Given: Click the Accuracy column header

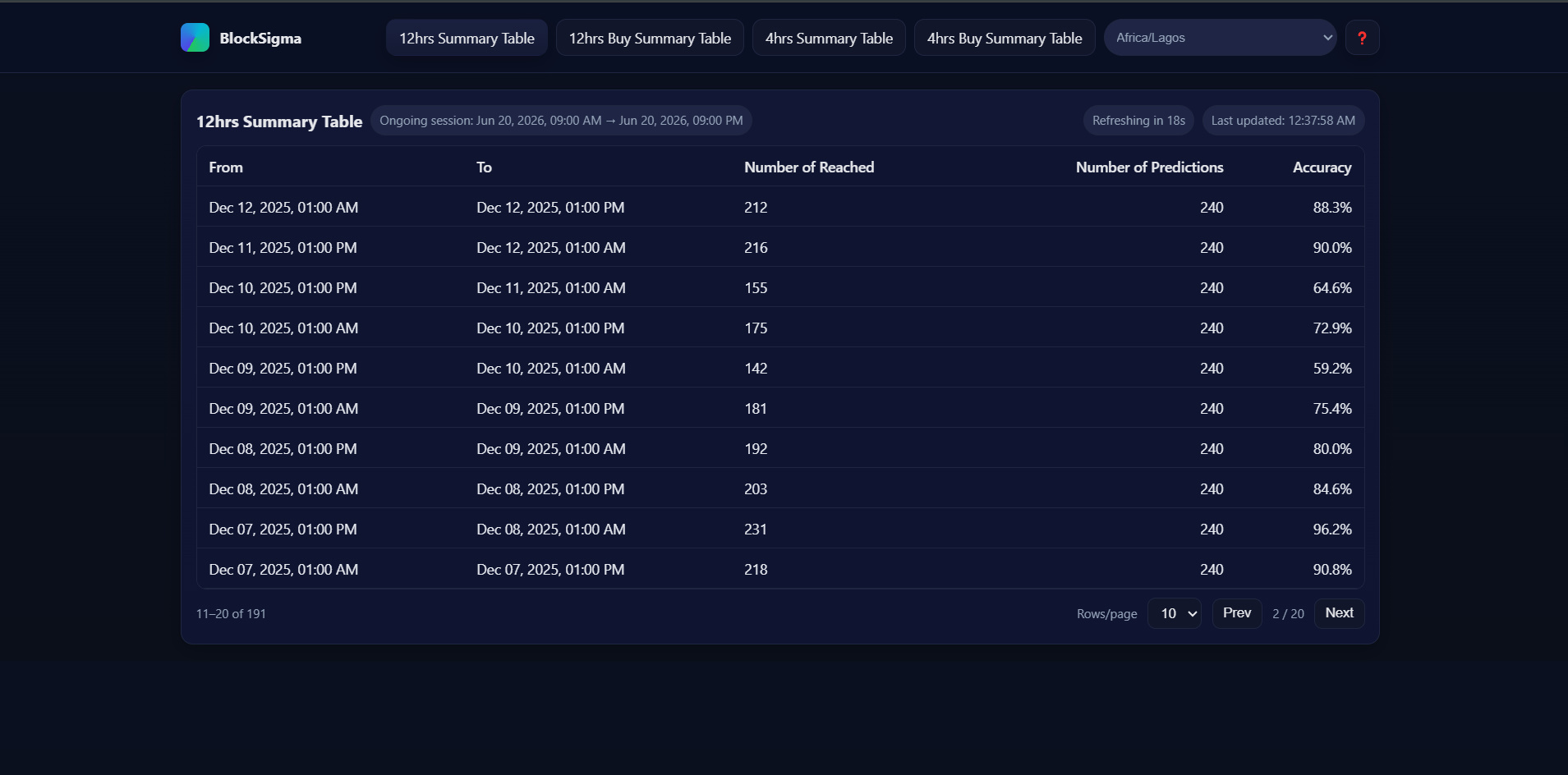Looking at the screenshot, I should pyautogui.click(x=1322, y=167).
